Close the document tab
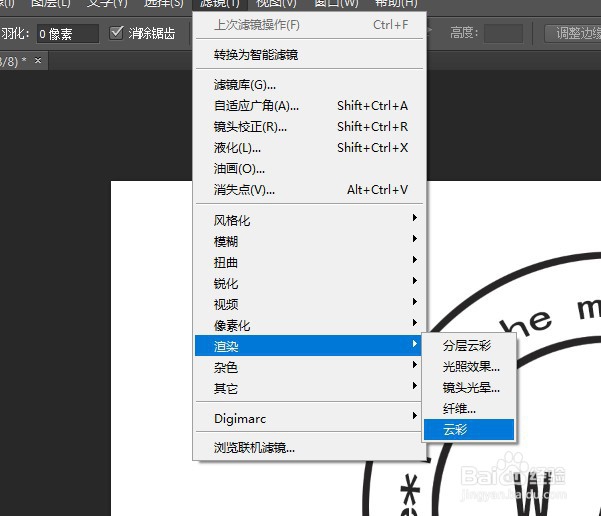The image size is (601, 516). 38,61
